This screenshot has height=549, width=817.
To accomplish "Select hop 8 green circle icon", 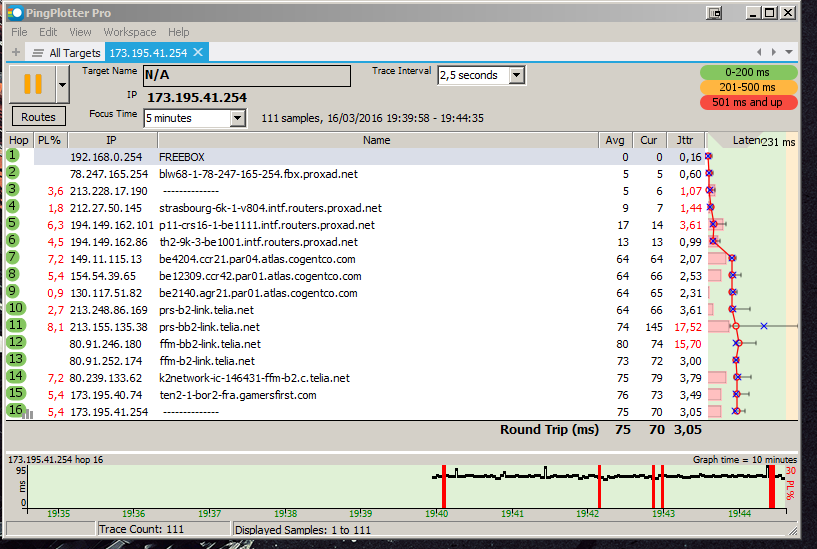I will pyautogui.click(x=13, y=274).
